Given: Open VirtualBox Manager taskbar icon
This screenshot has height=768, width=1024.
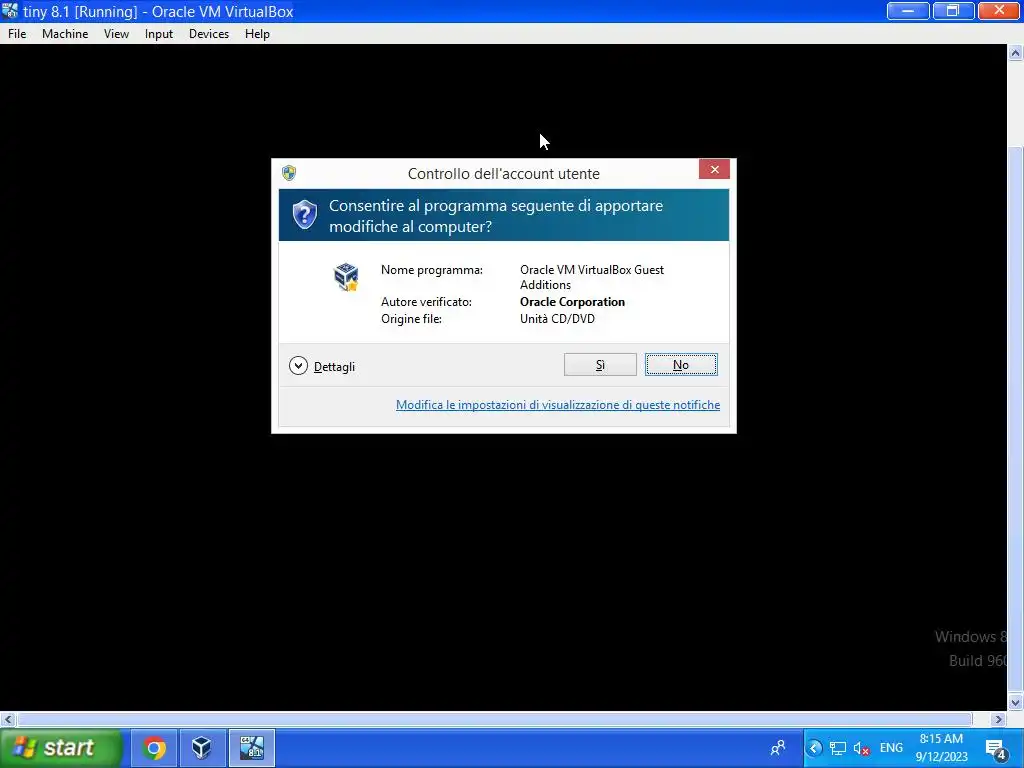Looking at the screenshot, I should click(202, 748).
